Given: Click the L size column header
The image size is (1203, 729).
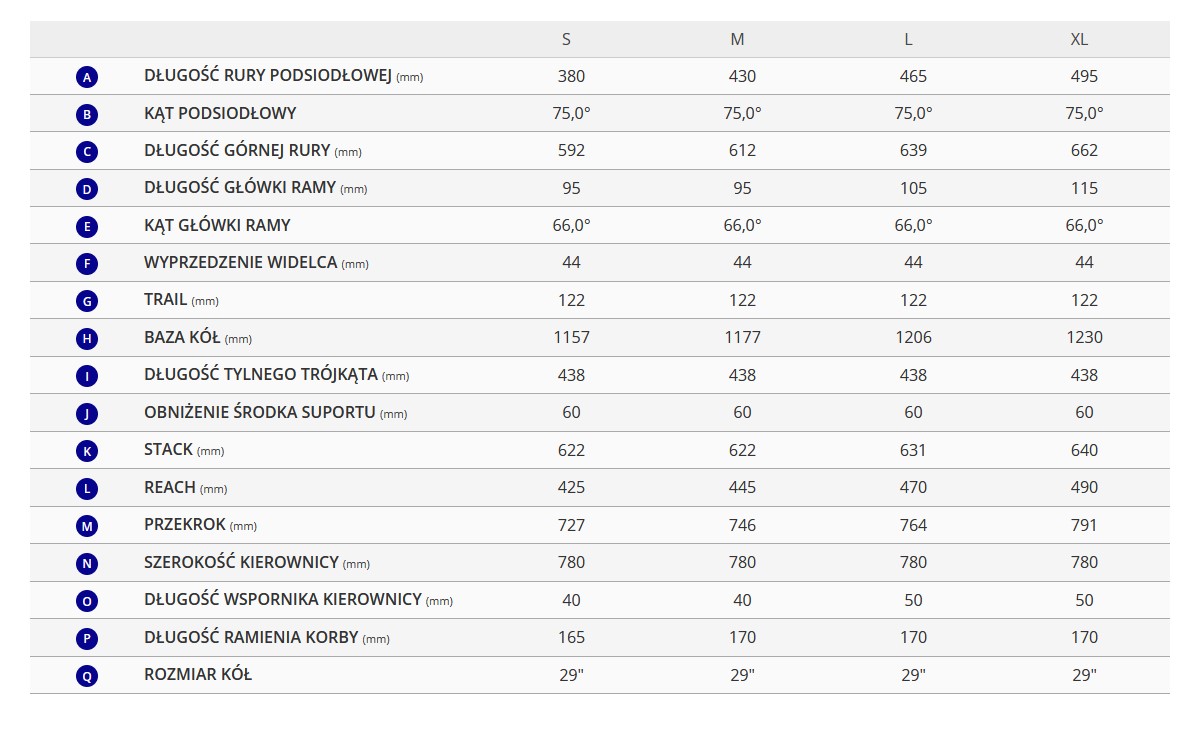Looking at the screenshot, I should click(x=908, y=39).
